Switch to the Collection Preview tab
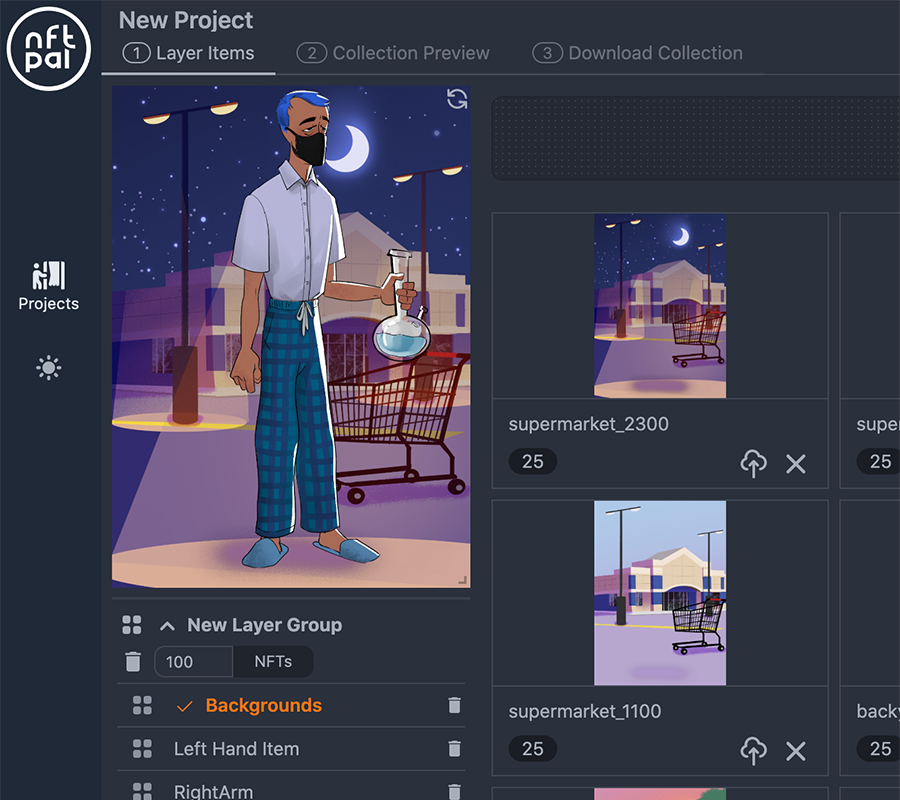 [x=393, y=53]
